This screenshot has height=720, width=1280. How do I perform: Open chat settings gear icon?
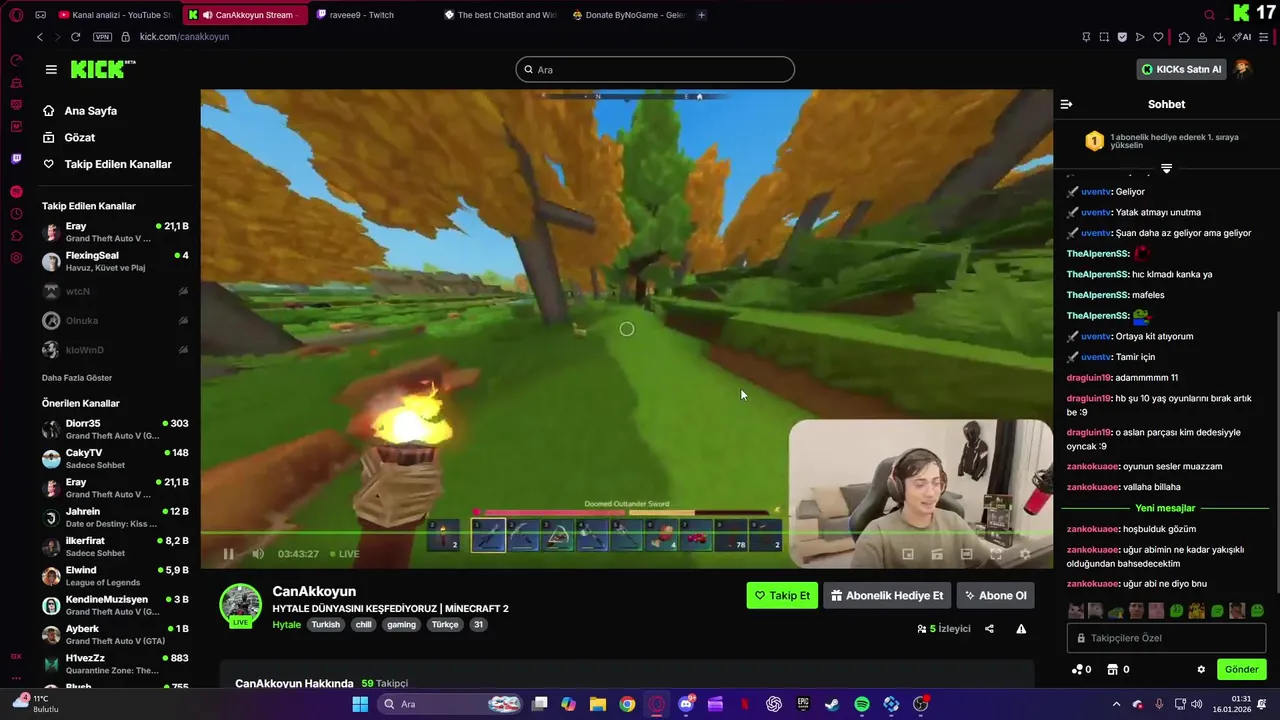click(x=1201, y=669)
